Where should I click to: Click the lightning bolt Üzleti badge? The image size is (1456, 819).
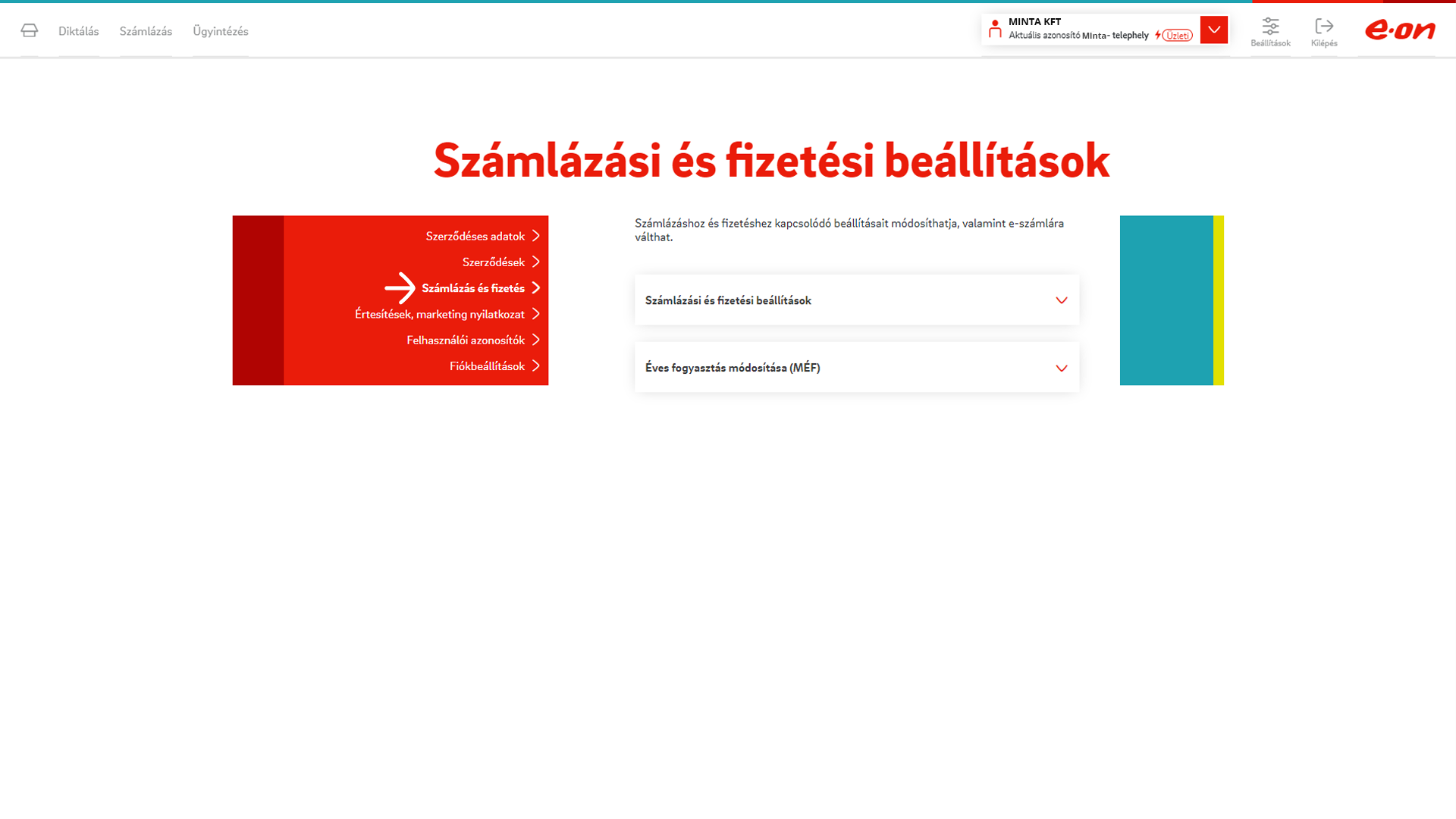(x=1173, y=36)
